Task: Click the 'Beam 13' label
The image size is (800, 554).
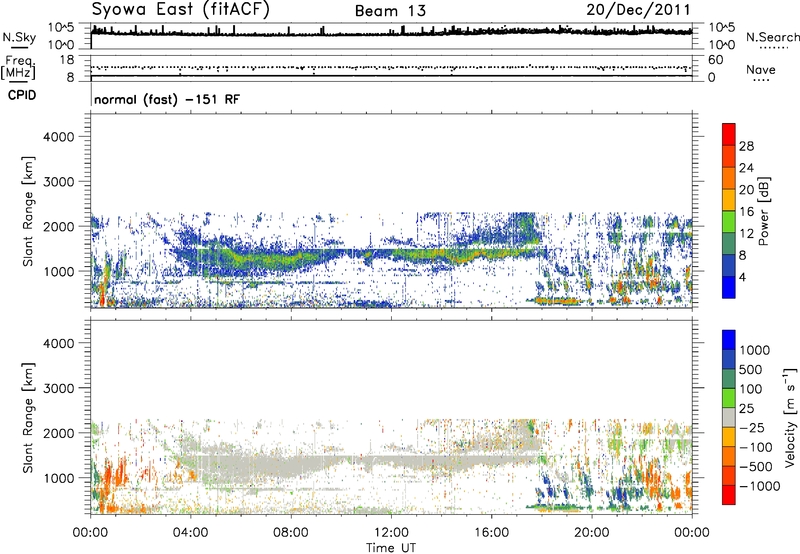Action: tap(390, 11)
